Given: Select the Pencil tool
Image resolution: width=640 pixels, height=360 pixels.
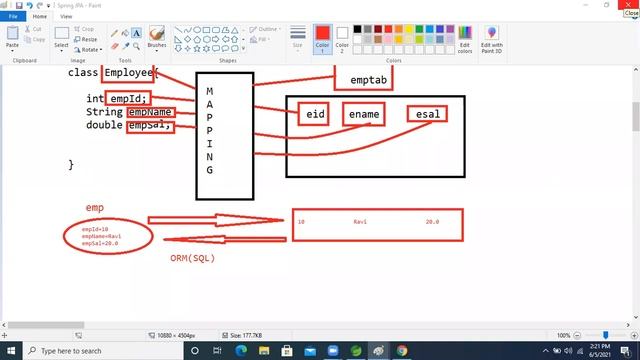Looking at the screenshot, I should [115, 33].
